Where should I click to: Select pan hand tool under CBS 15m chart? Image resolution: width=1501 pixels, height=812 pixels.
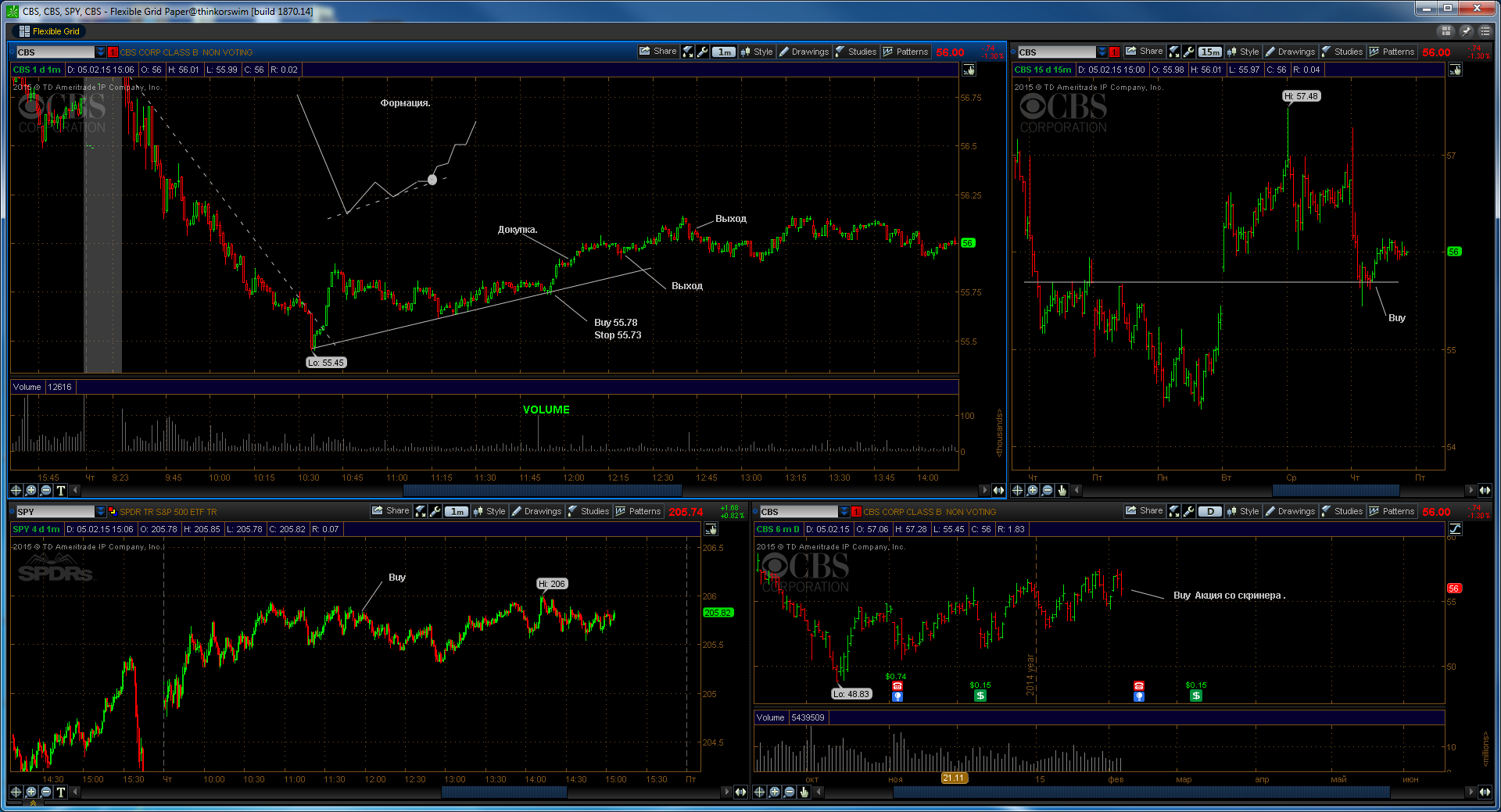[1062, 490]
